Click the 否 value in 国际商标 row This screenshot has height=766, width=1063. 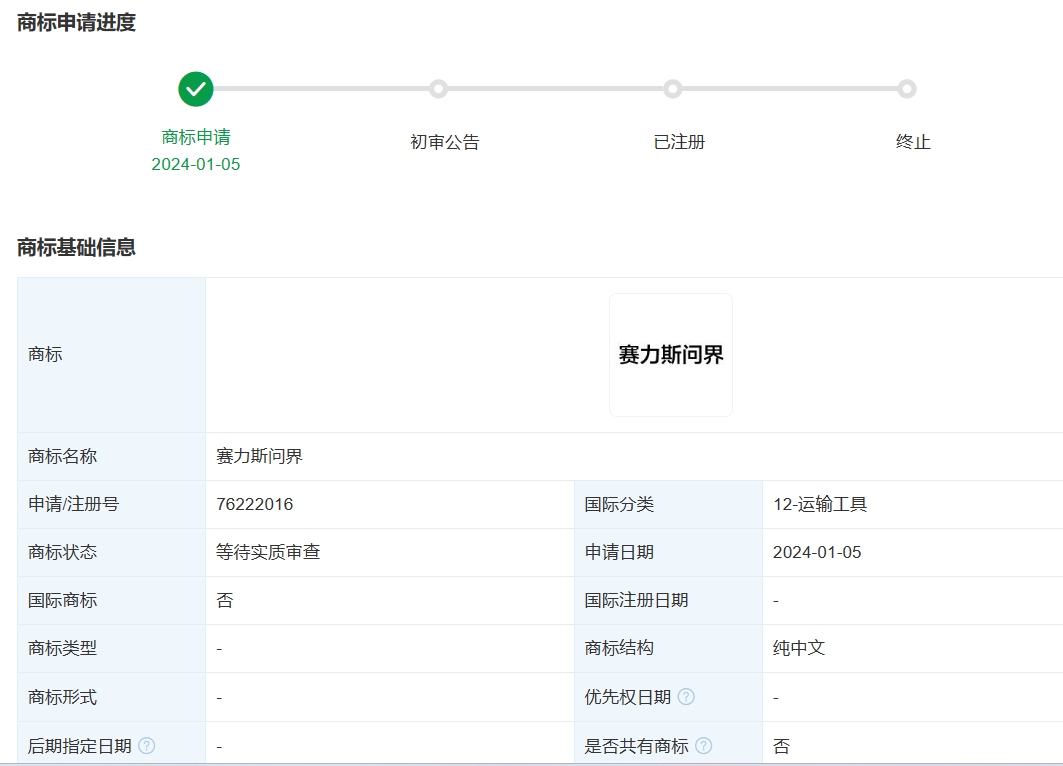tap(224, 600)
